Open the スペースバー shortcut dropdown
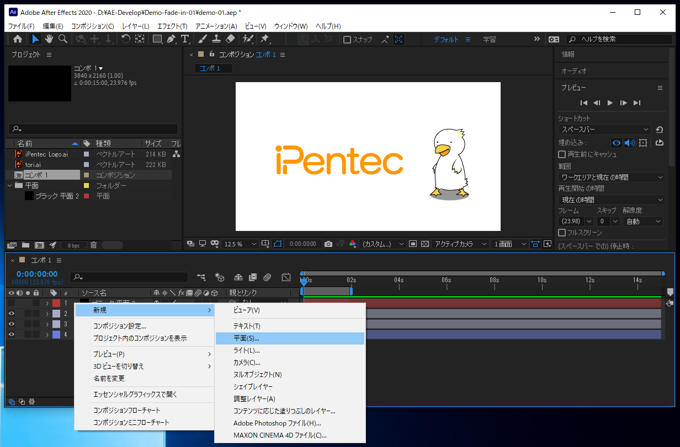Viewport: 680px width, 447px height. [604, 129]
